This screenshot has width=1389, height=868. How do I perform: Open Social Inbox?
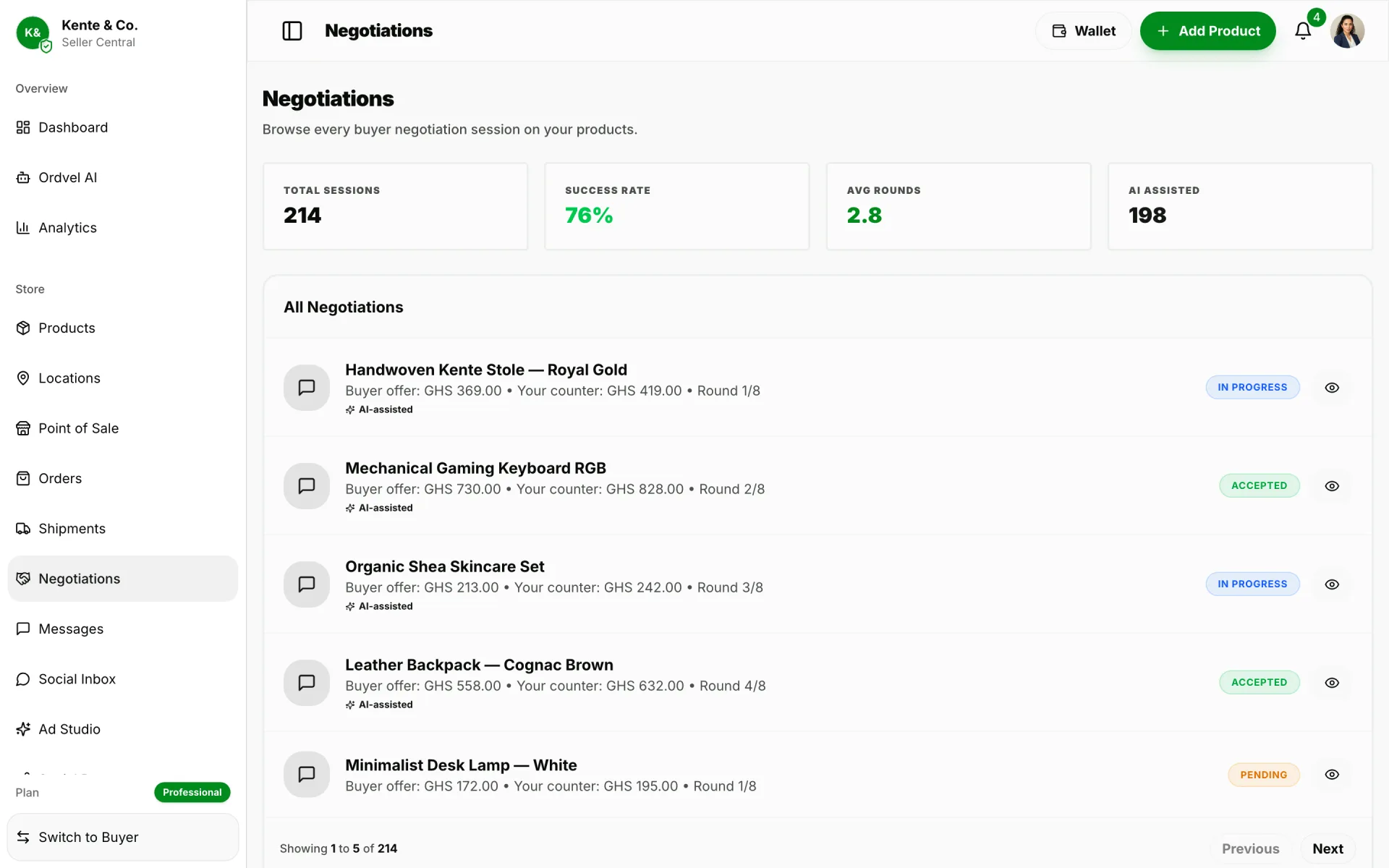pos(123,679)
